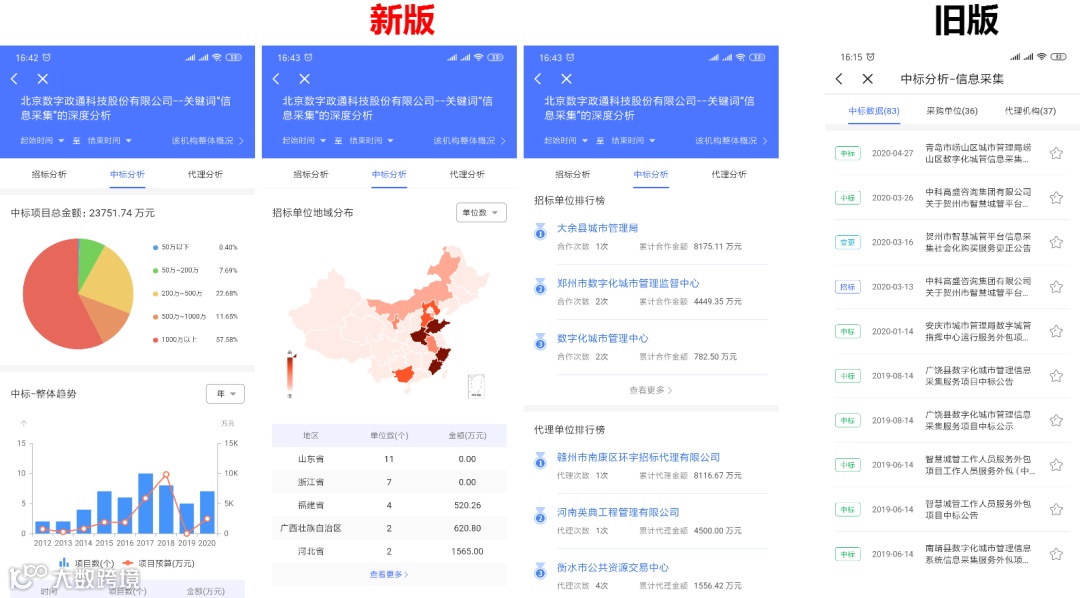Open 结束时间 dropdown on pie chart screen

109,141
